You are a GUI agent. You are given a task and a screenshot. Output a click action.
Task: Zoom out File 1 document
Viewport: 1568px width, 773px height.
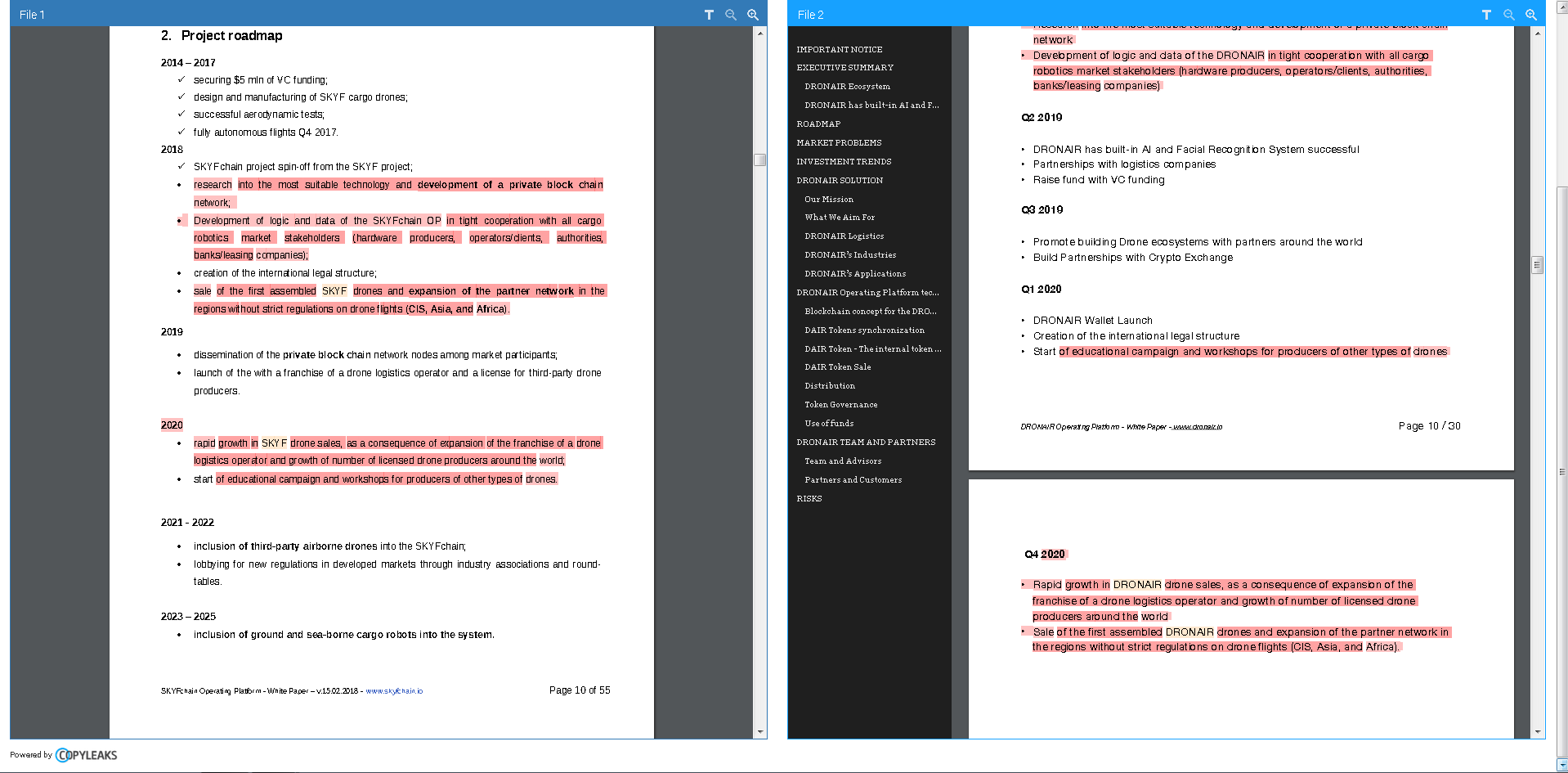(731, 15)
